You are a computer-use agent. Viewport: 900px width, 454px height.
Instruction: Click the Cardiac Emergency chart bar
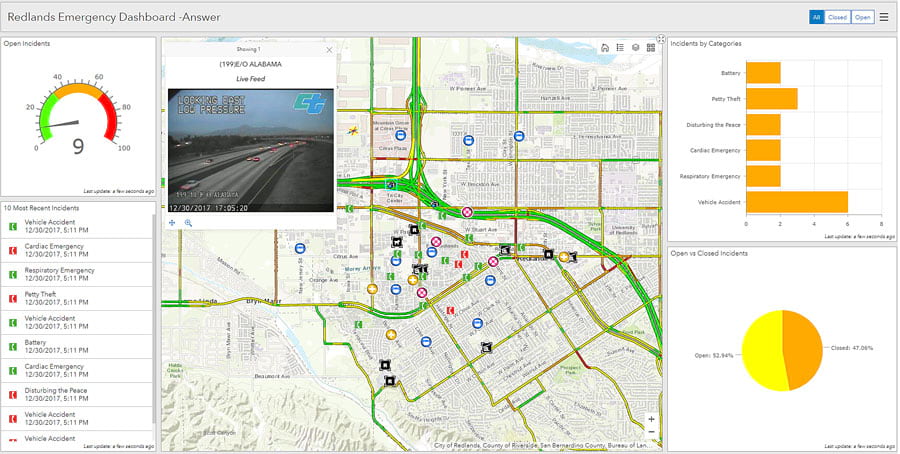click(x=763, y=150)
